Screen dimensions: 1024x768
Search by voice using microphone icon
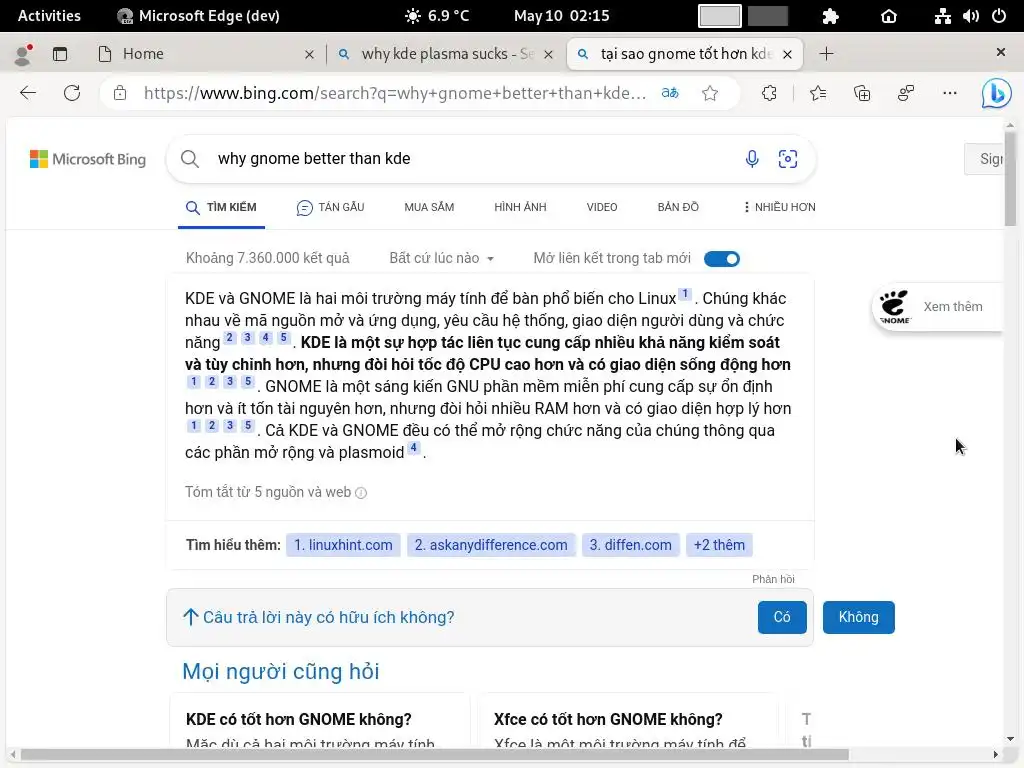752,159
